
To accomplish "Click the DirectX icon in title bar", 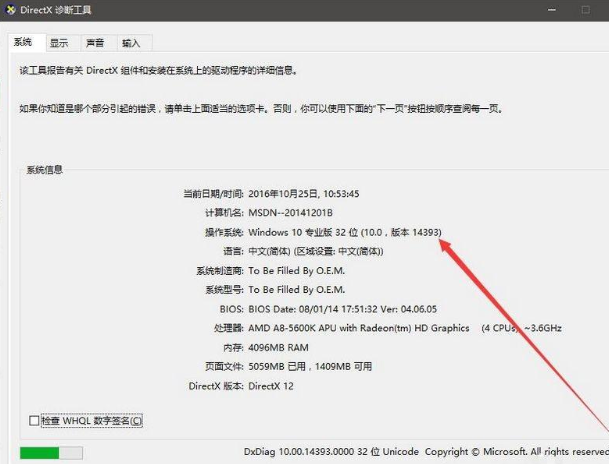I will [10, 9].
